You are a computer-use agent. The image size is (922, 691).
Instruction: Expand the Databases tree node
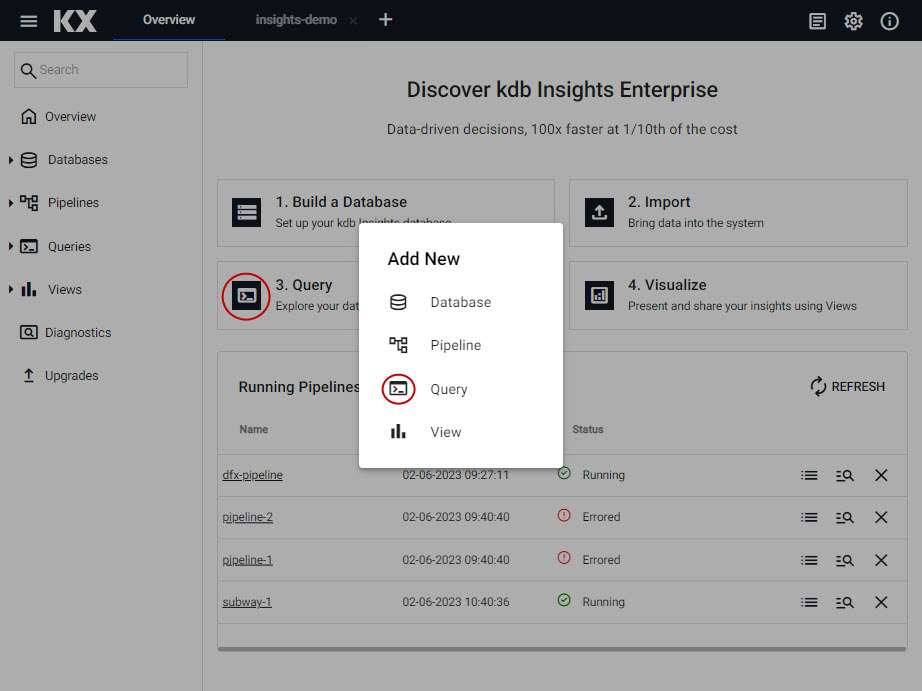[x=11, y=160]
